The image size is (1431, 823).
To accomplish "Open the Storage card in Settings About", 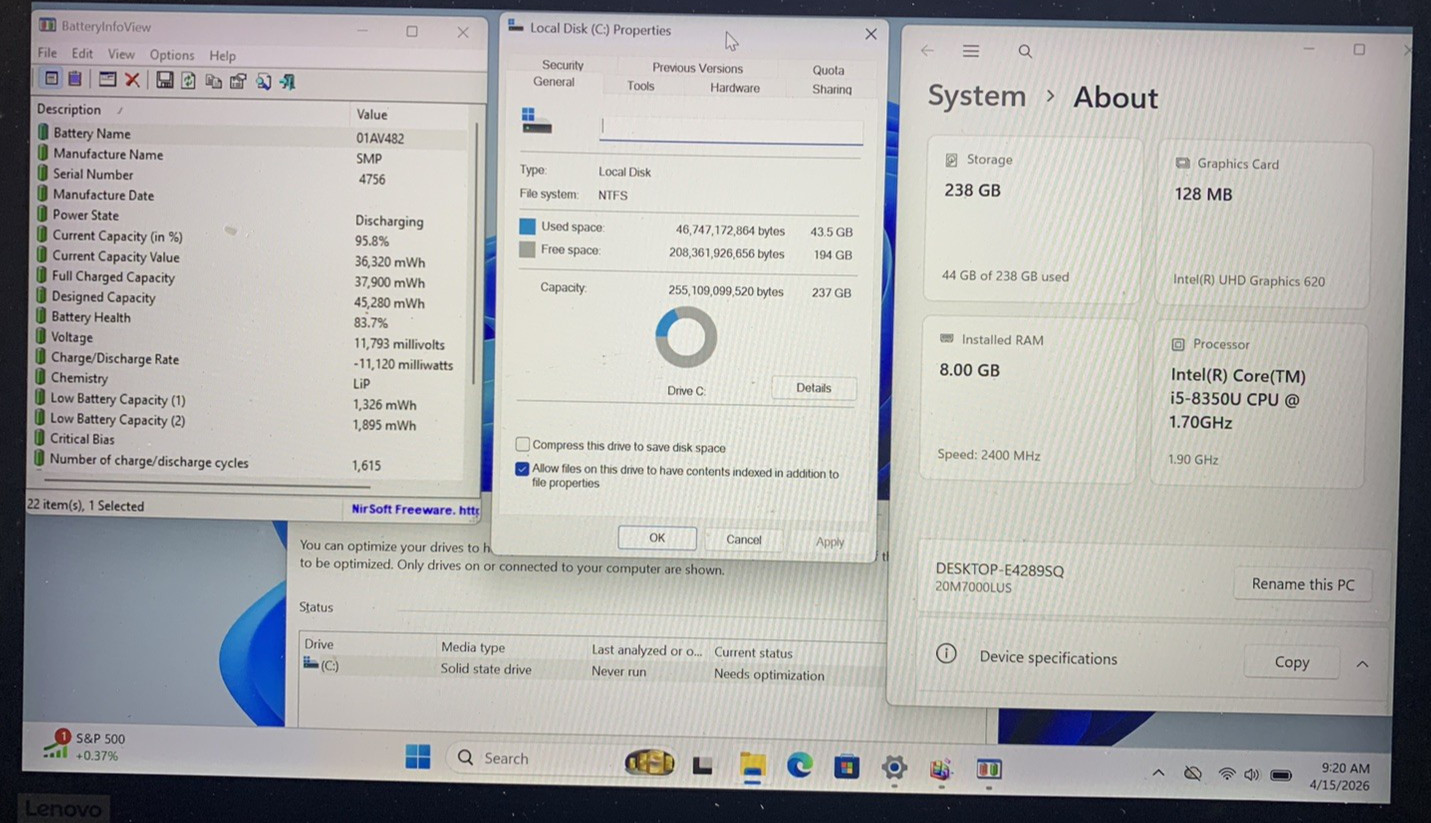I will [1033, 219].
